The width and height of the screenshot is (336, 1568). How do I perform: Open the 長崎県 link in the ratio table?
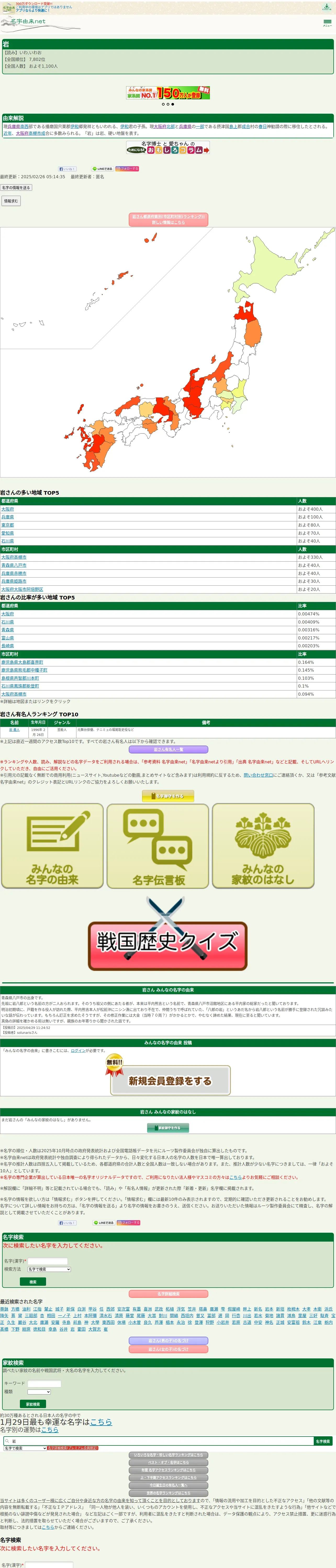(x=7, y=646)
